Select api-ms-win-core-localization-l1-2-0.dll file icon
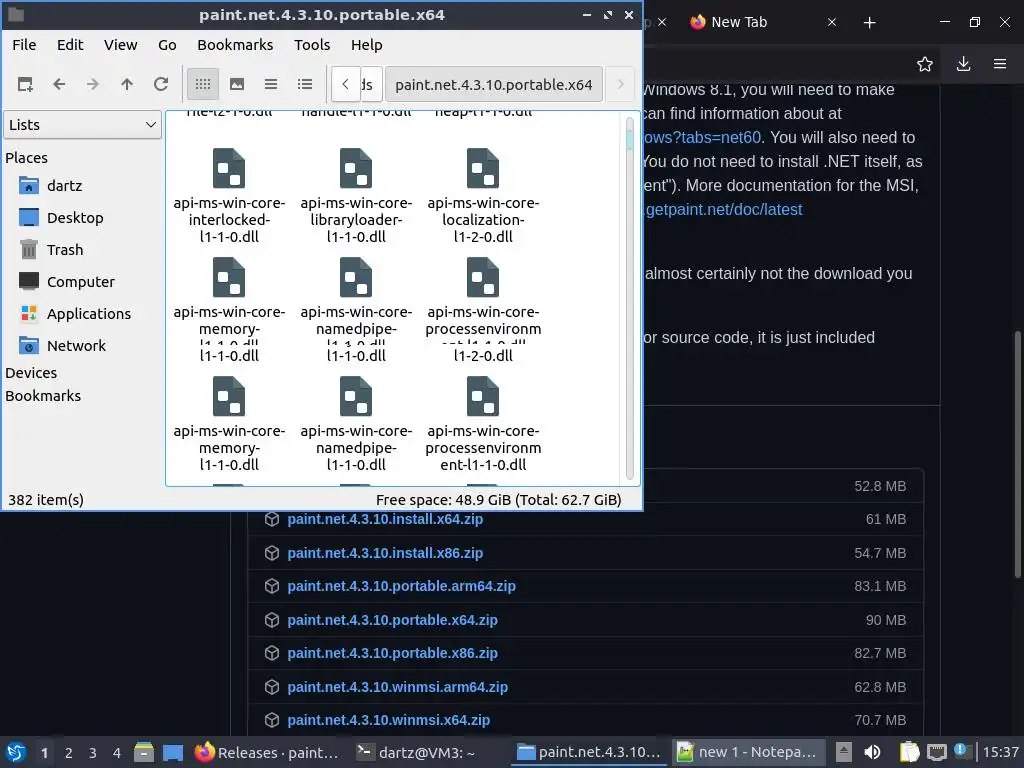This screenshot has height=768, width=1024. point(483,168)
